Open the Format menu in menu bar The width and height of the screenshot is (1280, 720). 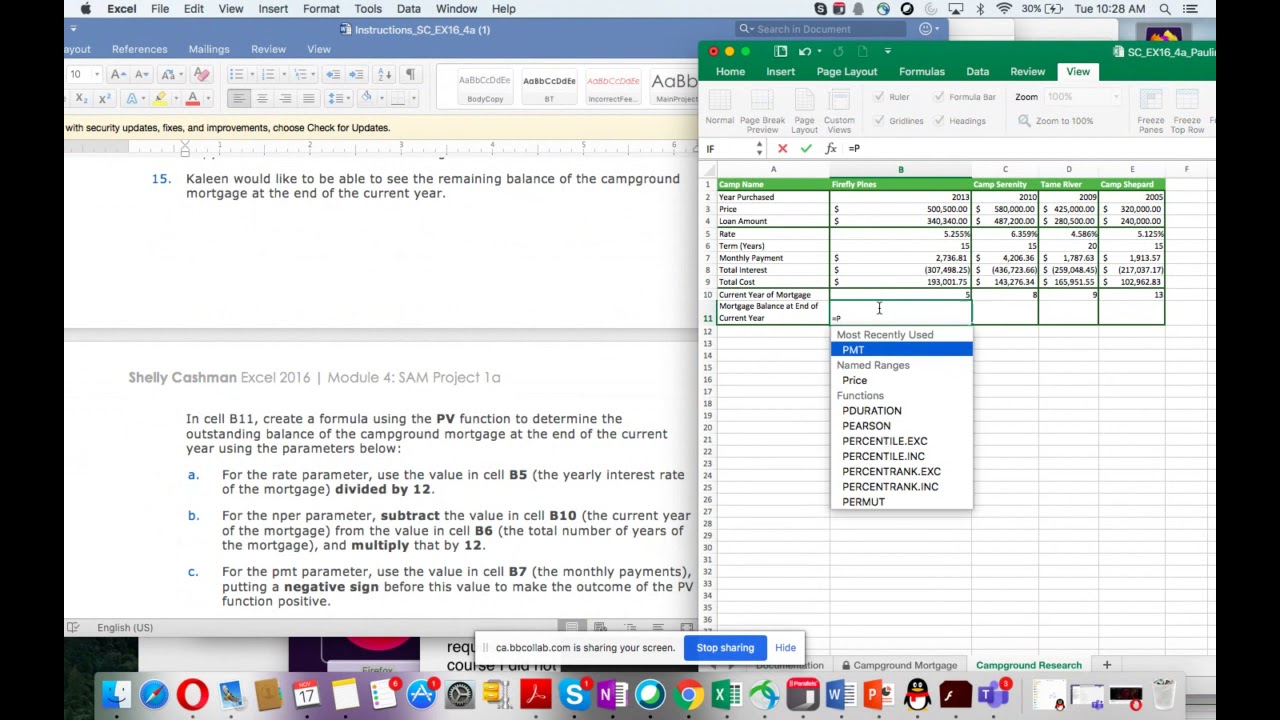pyautogui.click(x=321, y=9)
